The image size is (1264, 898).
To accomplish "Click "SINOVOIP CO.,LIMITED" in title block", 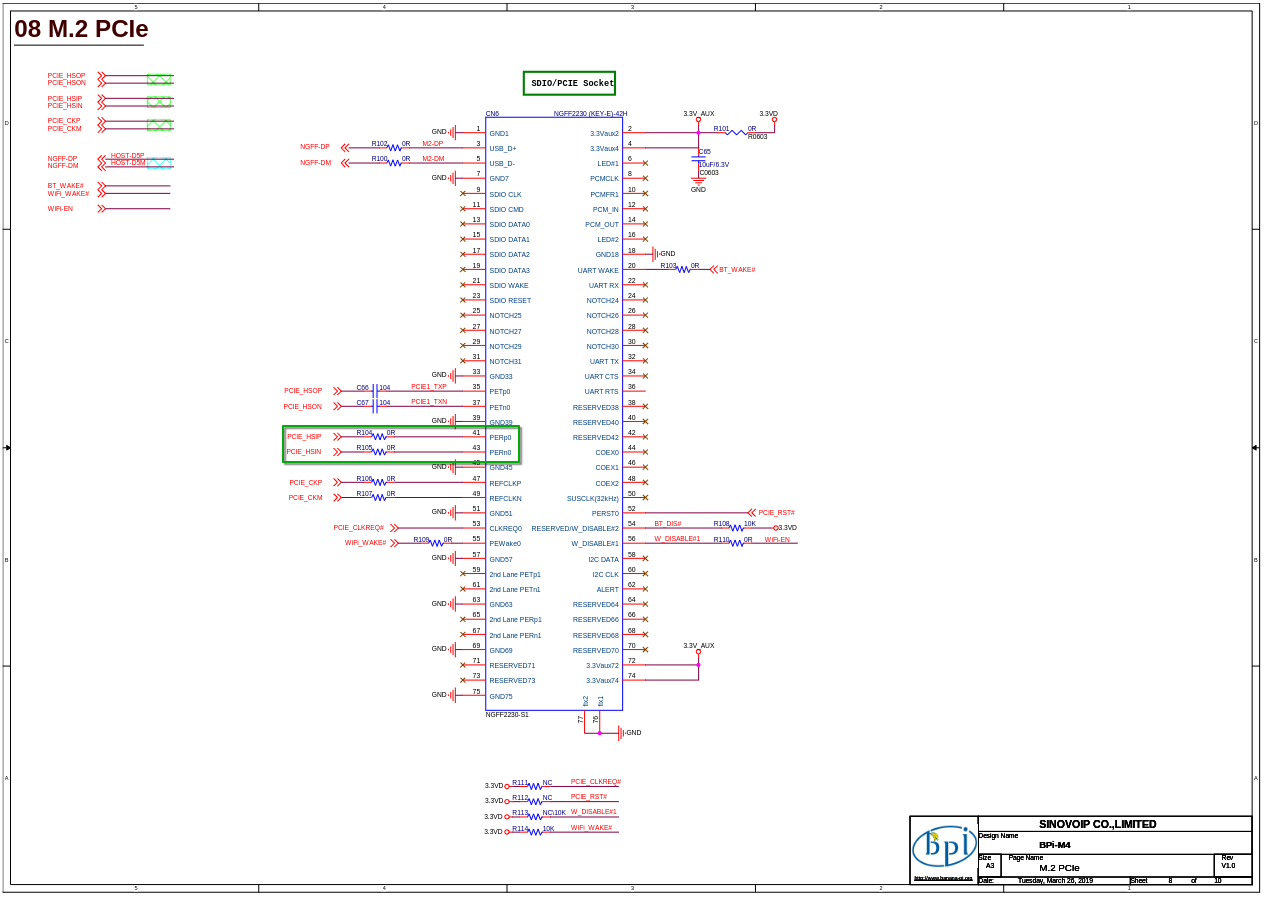I will 1097,824.
